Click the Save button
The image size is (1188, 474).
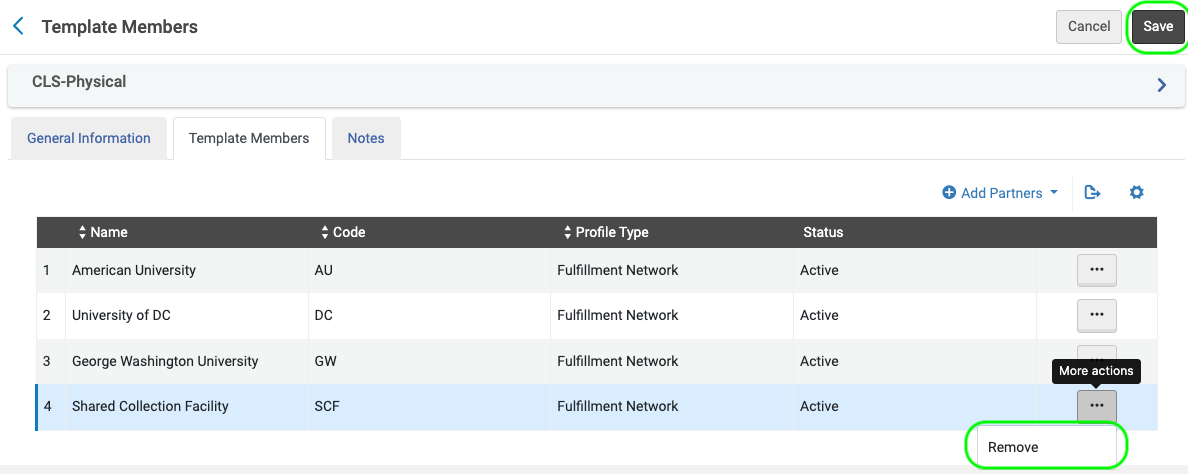coord(1158,27)
